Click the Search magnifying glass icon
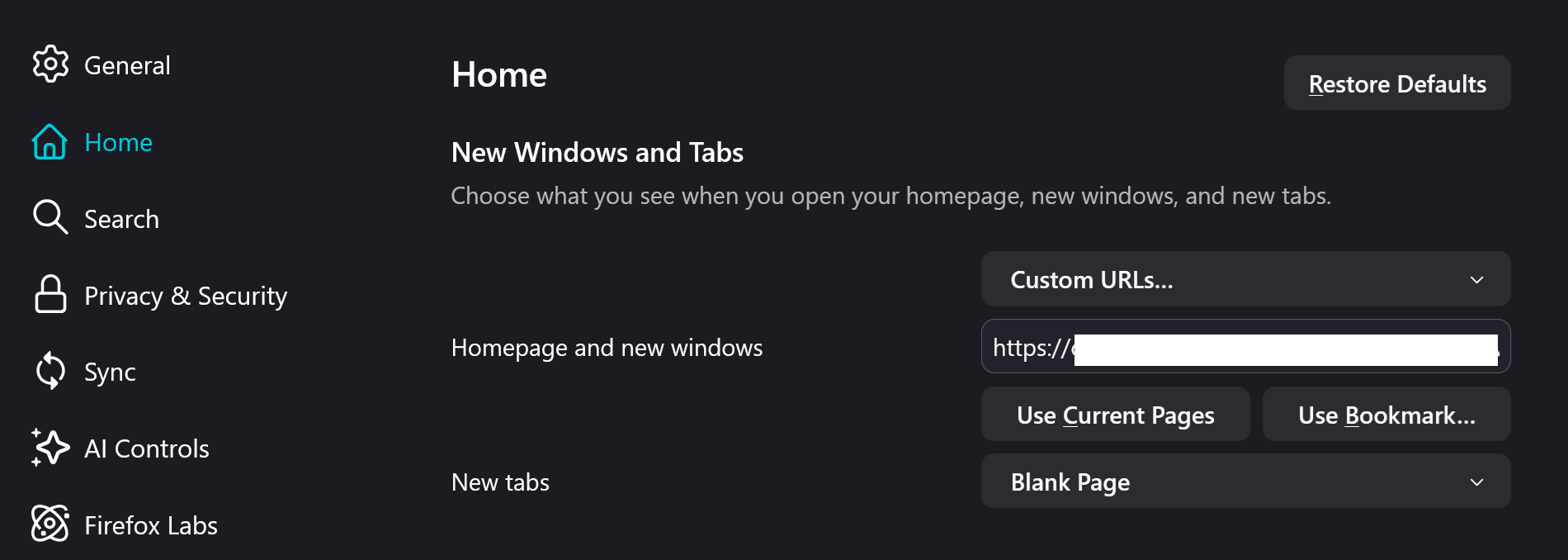The height and width of the screenshot is (560, 1568). [x=50, y=218]
